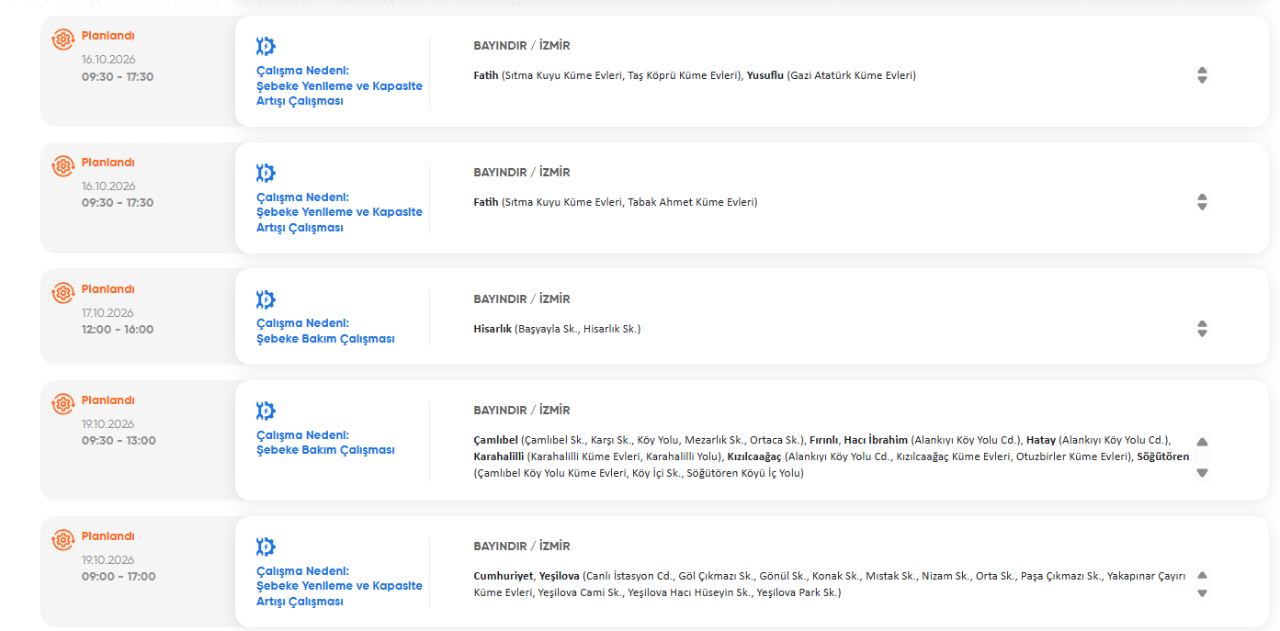This screenshot has height=631, width=1280.
Task: Click the date "17.10.2026"
Action: tap(108, 313)
